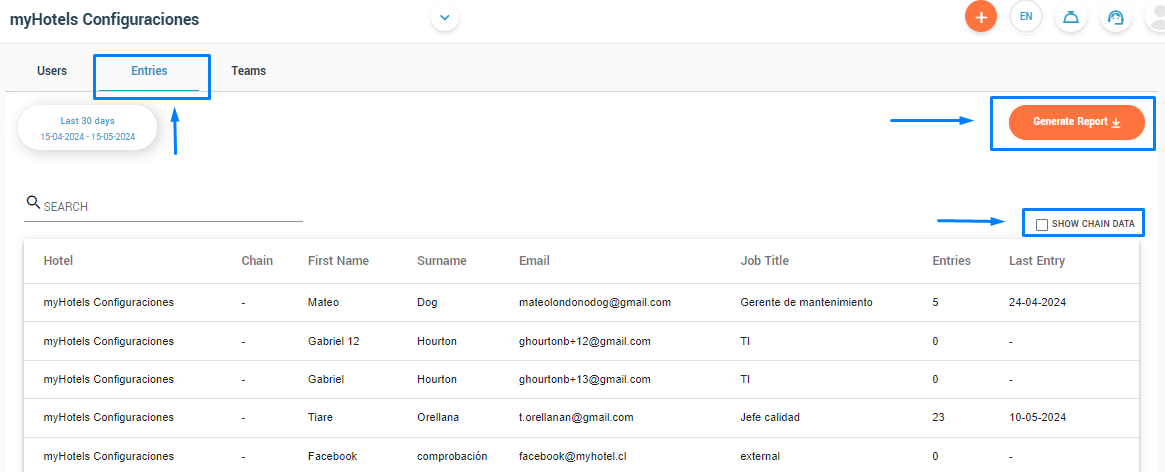The width and height of the screenshot is (1165, 472).
Task: Open the support headset icon
Action: point(1116,17)
